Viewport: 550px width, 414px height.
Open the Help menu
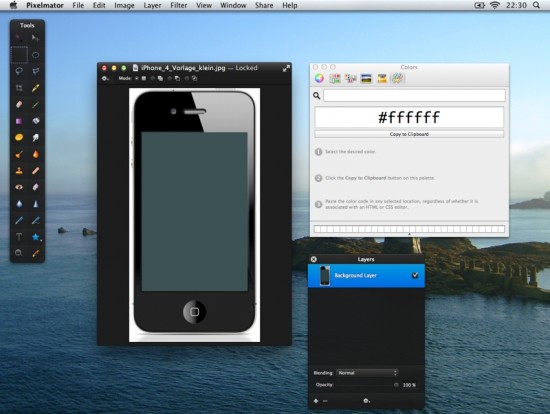pyautogui.click(x=290, y=5)
